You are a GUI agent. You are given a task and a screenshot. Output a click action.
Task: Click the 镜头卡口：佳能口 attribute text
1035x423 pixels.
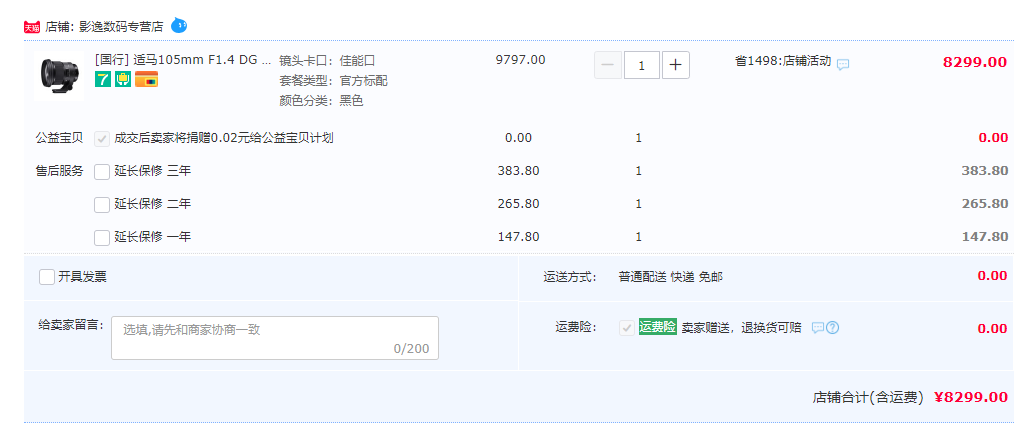pos(327,61)
